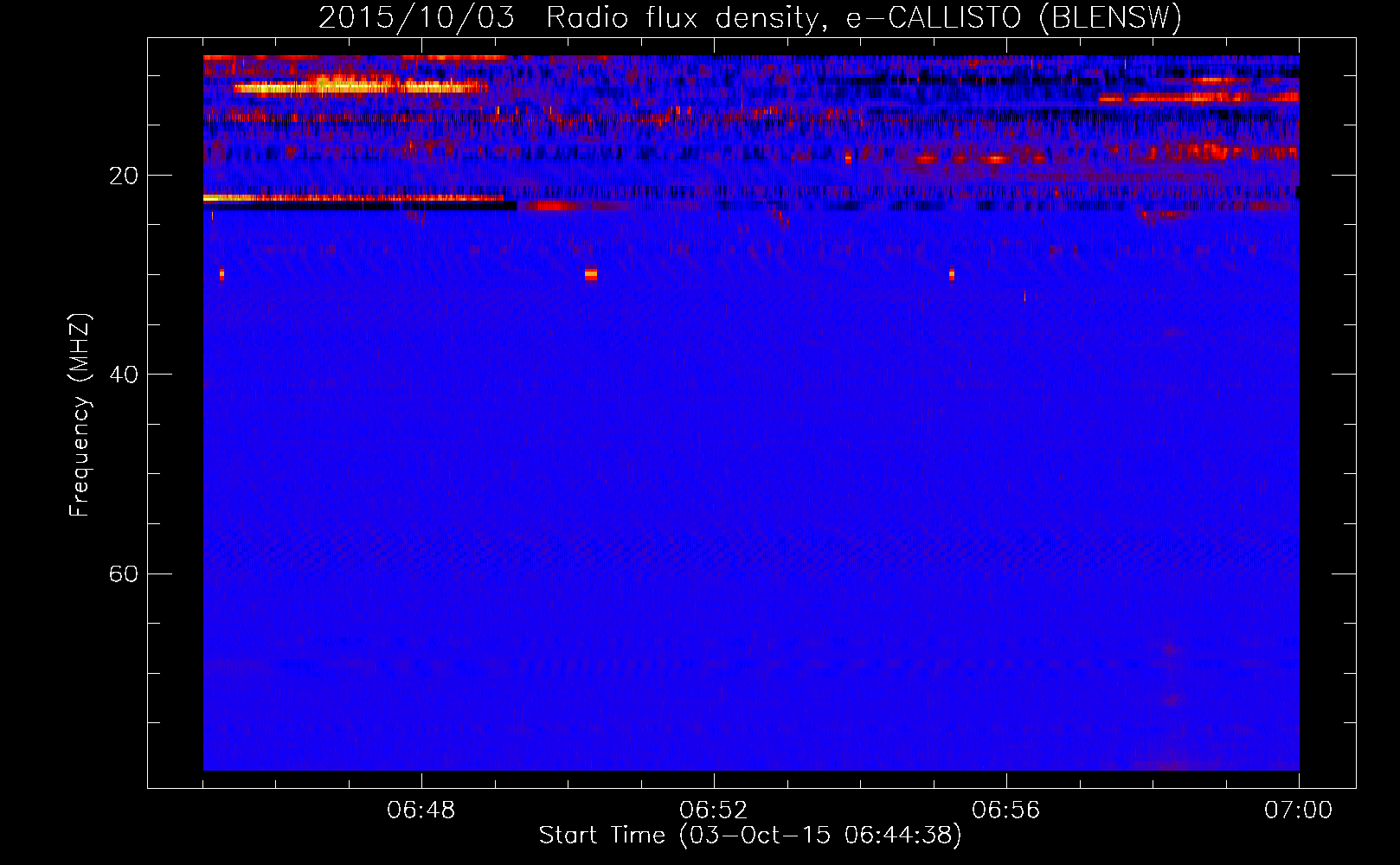The width and height of the screenshot is (1400, 865).
Task: Click the 06:56 time tick label
Action: pos(1006,811)
